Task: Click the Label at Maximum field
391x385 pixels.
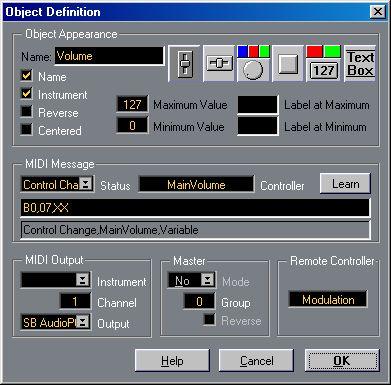Action: point(258,105)
